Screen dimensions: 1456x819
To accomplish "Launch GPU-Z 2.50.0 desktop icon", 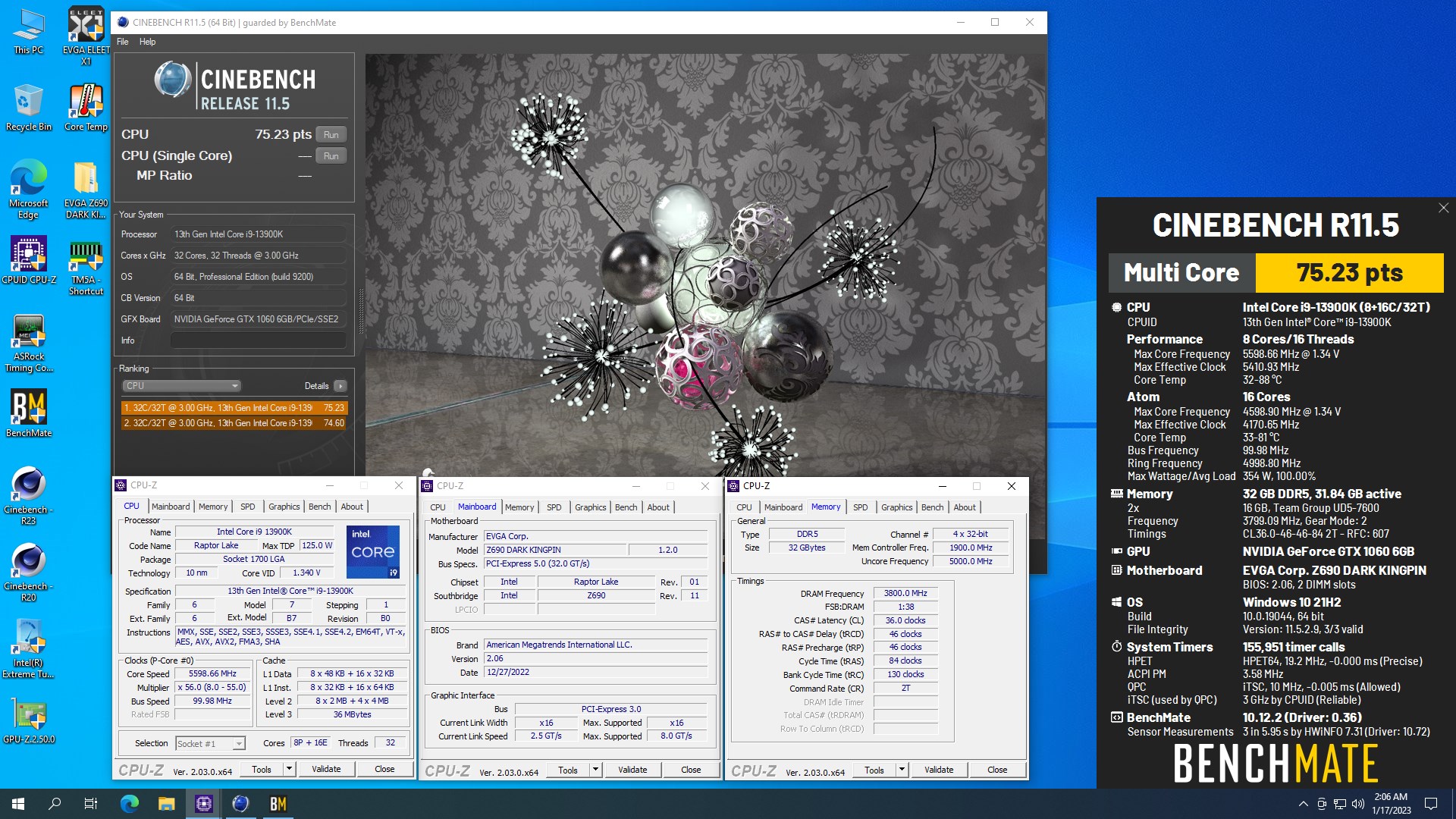I will pos(29,721).
